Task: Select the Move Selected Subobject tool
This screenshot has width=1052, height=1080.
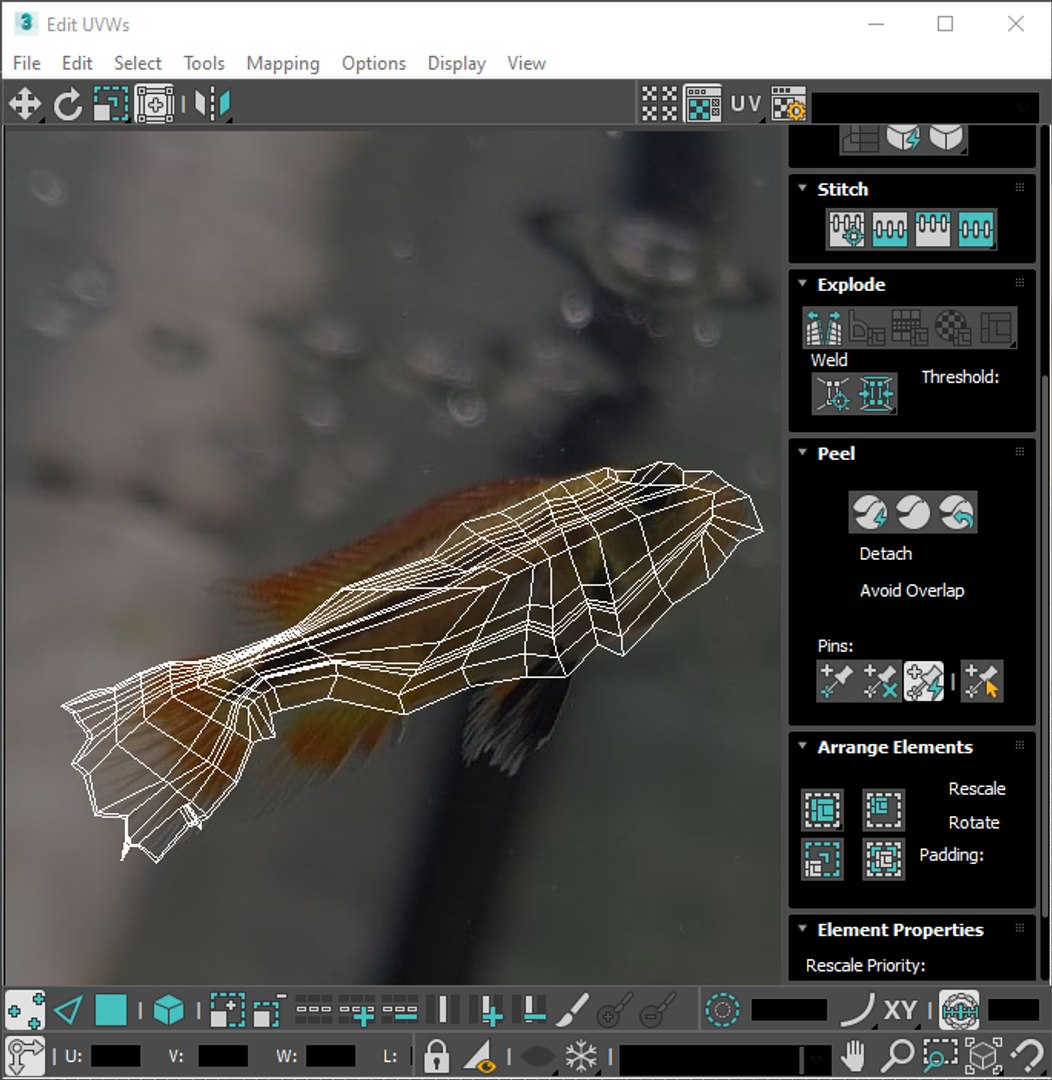Action: coord(25,105)
